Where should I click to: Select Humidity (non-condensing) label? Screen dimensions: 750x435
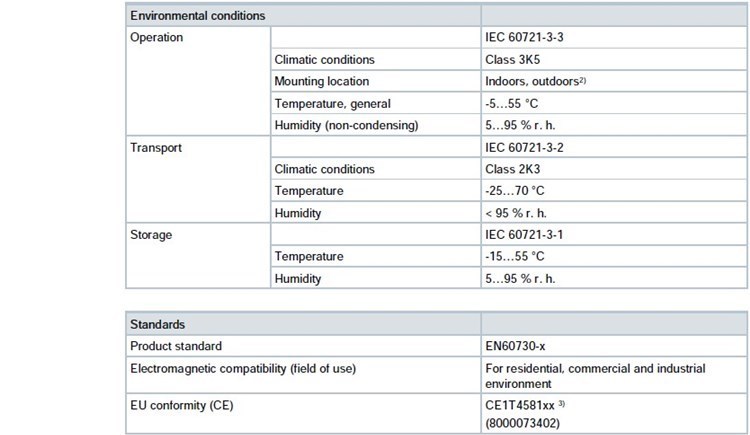click(346, 125)
